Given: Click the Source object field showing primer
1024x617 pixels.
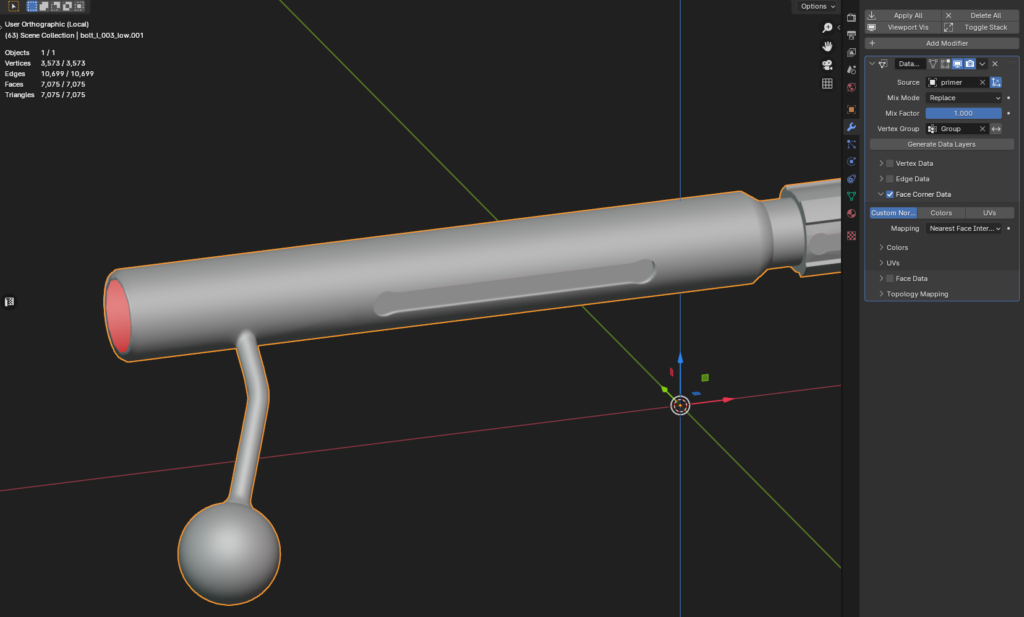Looking at the screenshot, I should 957,82.
